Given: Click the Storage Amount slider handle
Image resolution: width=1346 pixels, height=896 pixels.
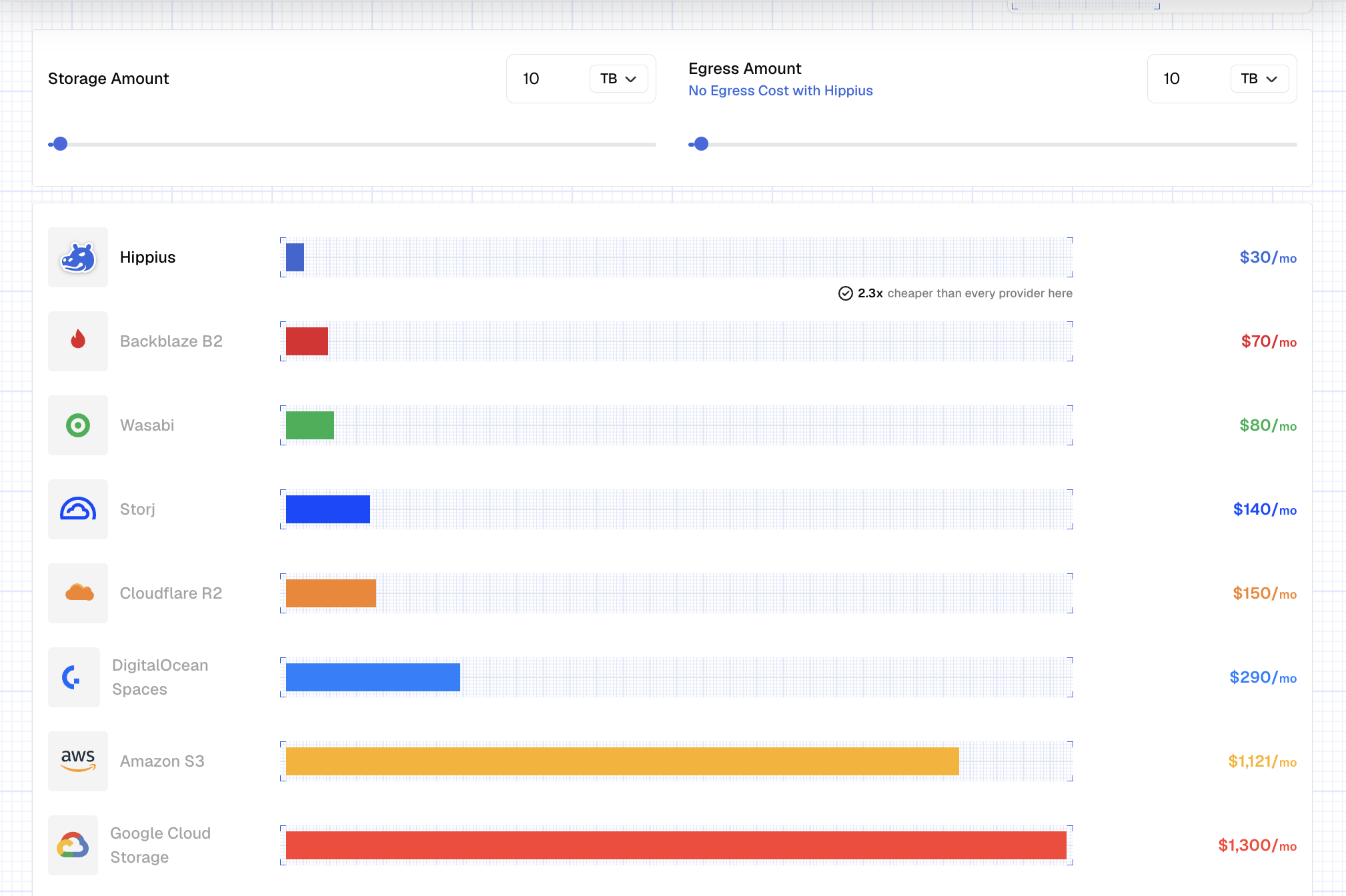Looking at the screenshot, I should point(60,144).
